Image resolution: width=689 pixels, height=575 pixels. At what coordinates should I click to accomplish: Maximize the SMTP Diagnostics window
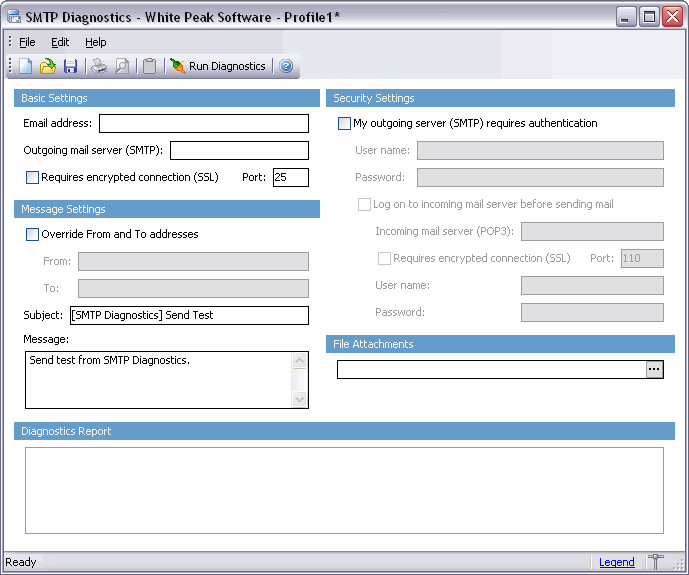coord(649,17)
